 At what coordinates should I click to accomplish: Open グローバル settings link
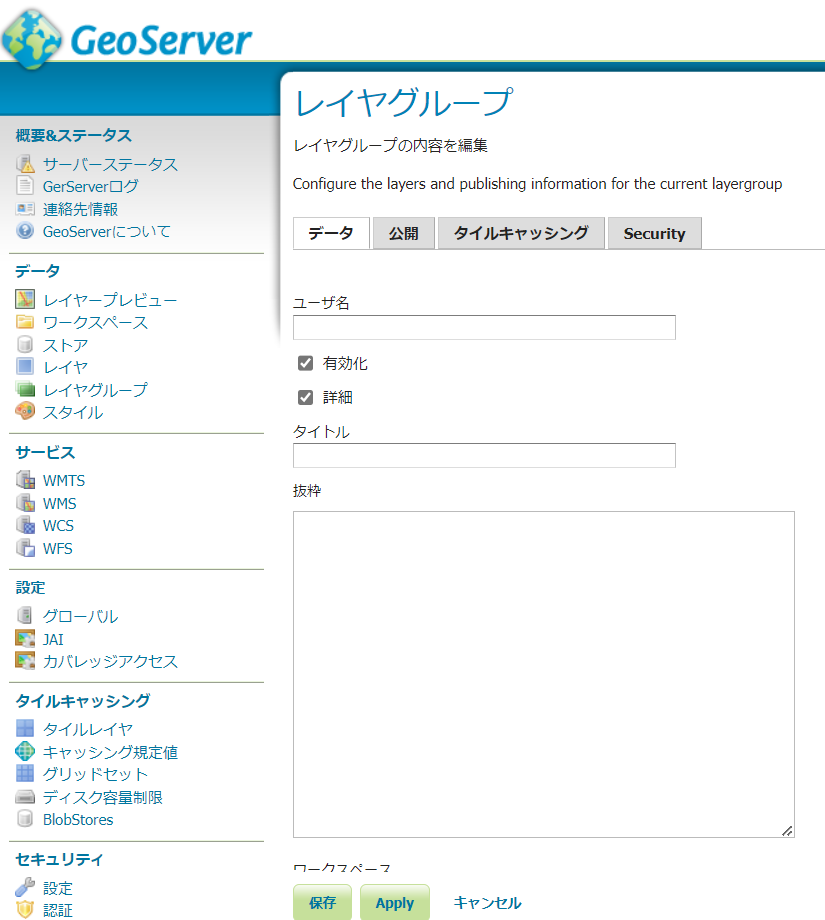[x=81, y=616]
